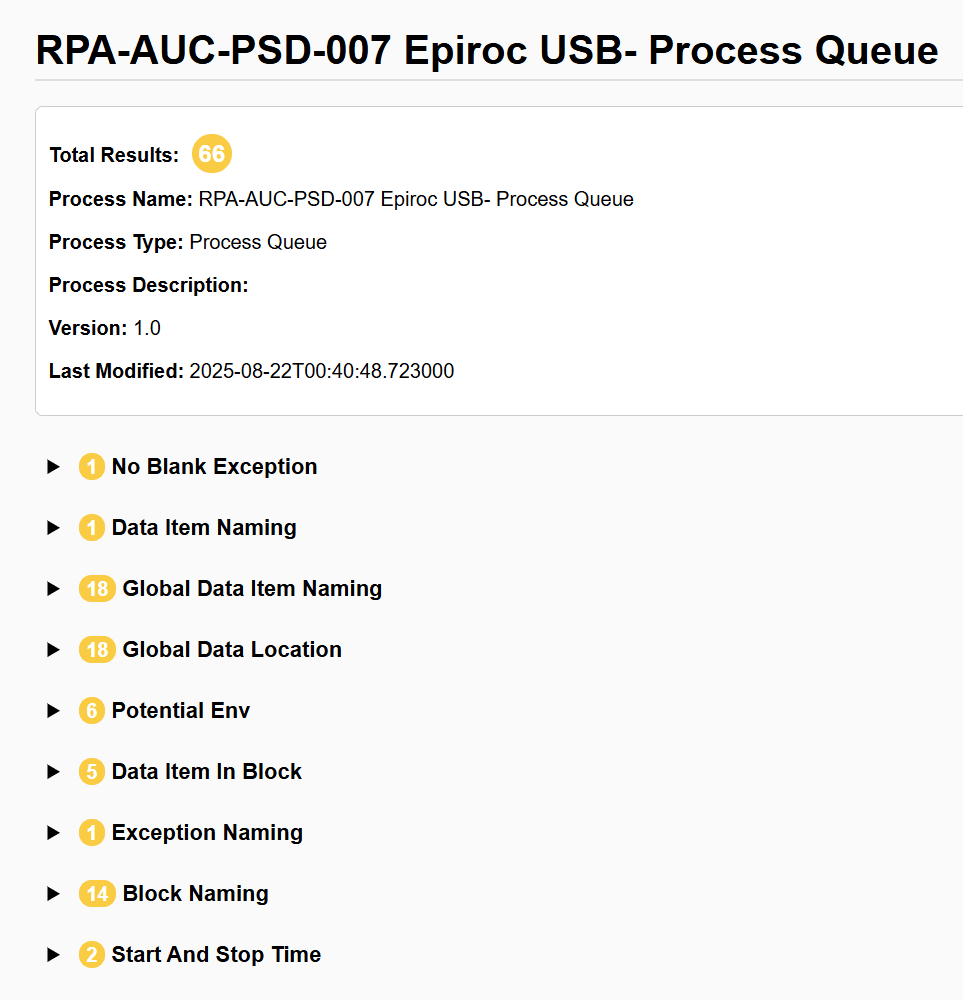Click the Last Modified timestamp
The image size is (963, 1000).
(322, 370)
